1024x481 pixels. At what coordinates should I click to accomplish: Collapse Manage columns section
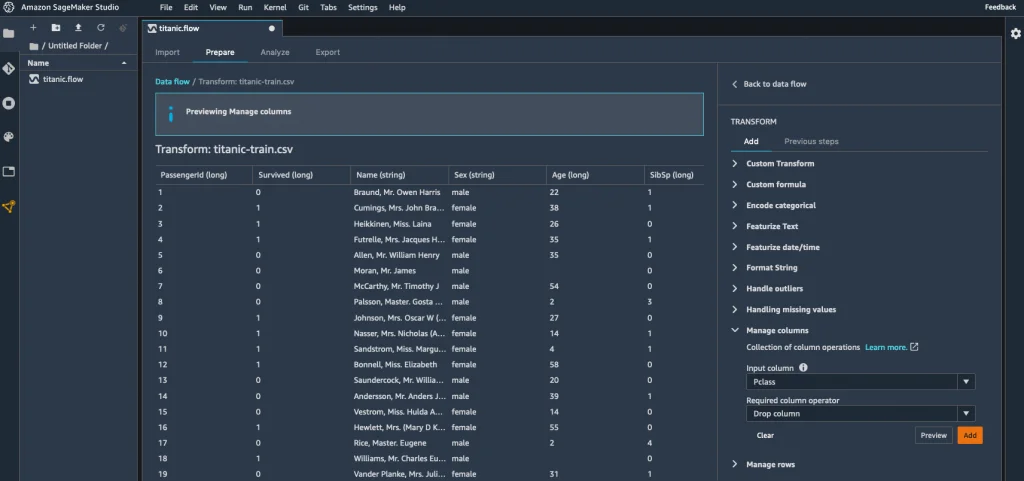[777, 330]
